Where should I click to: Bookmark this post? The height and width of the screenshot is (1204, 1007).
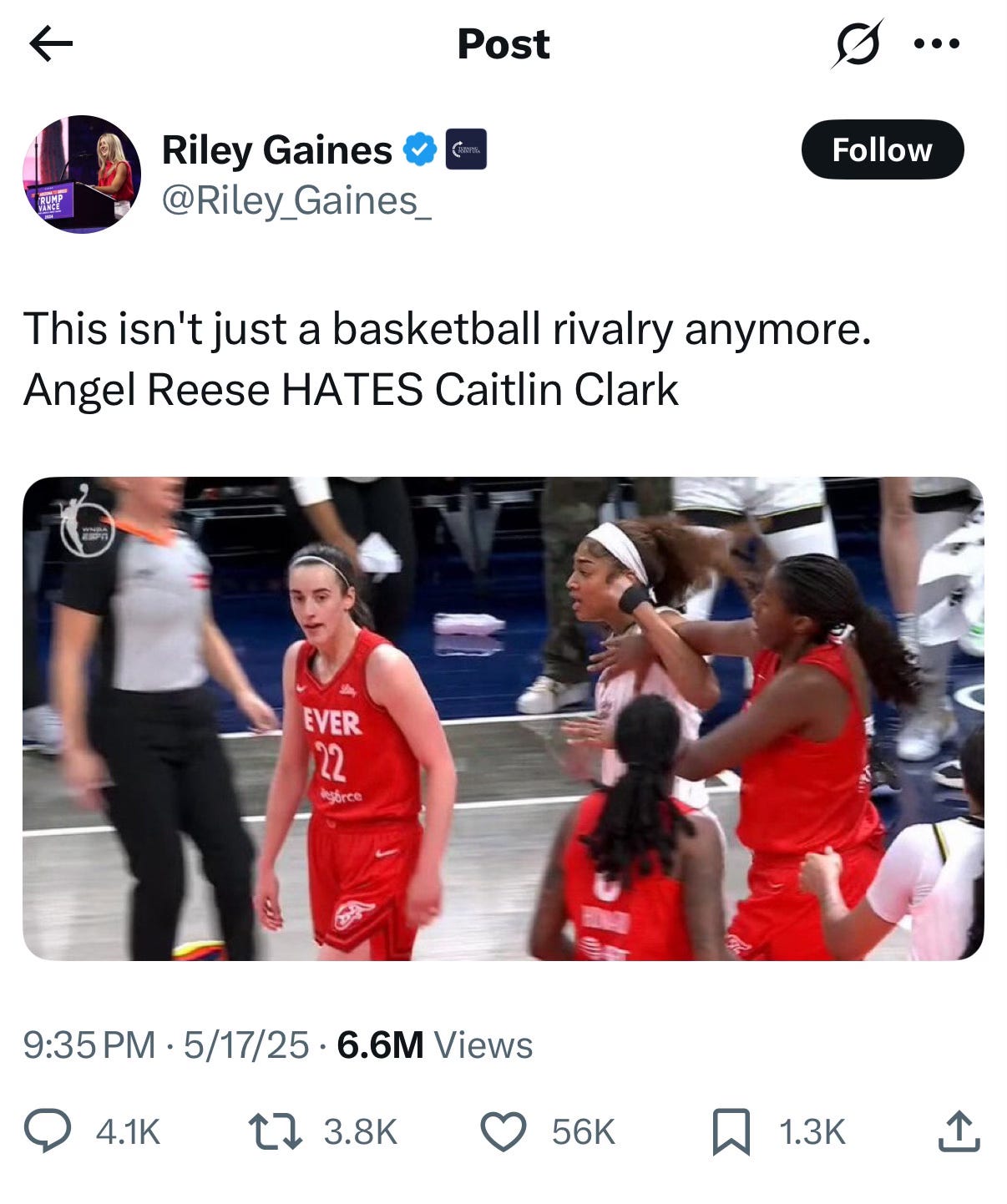tap(731, 1131)
